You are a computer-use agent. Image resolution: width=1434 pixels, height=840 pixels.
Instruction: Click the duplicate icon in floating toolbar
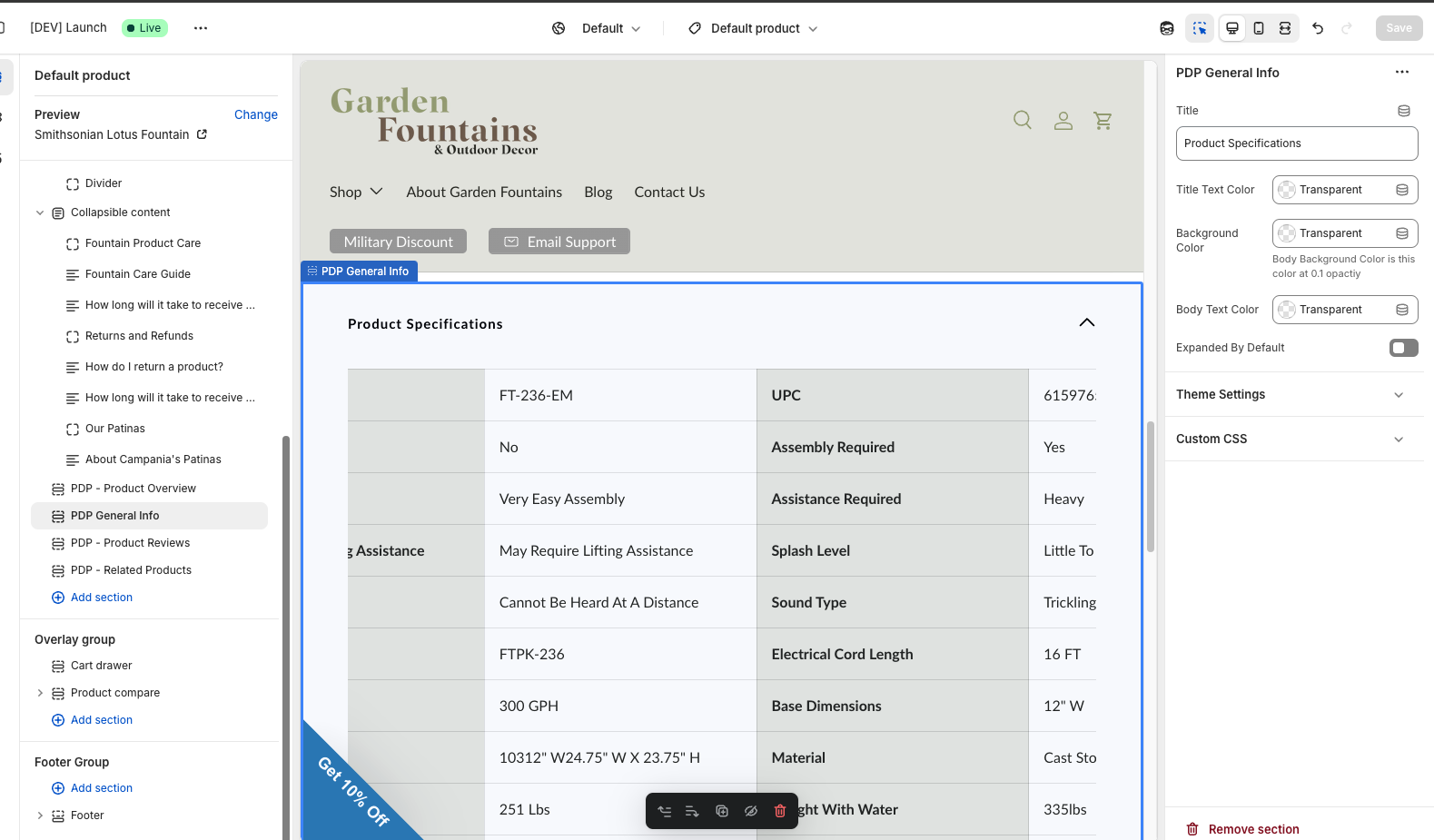pyautogui.click(x=722, y=811)
